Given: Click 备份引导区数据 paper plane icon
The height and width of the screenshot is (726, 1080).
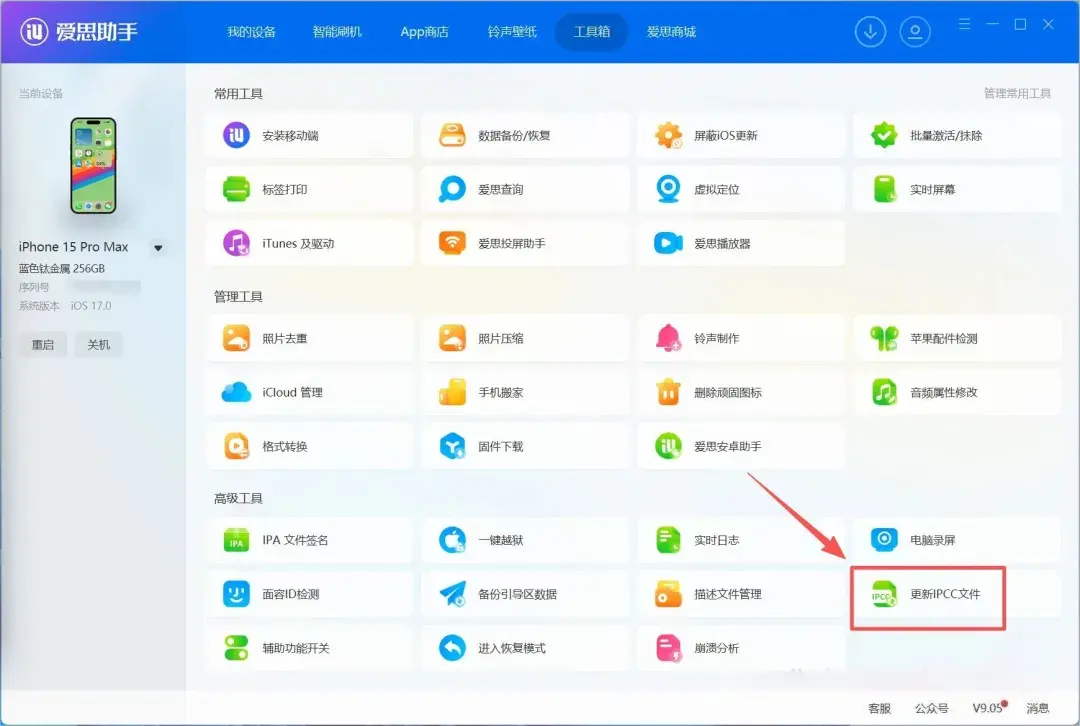Looking at the screenshot, I should pyautogui.click(x=453, y=594).
